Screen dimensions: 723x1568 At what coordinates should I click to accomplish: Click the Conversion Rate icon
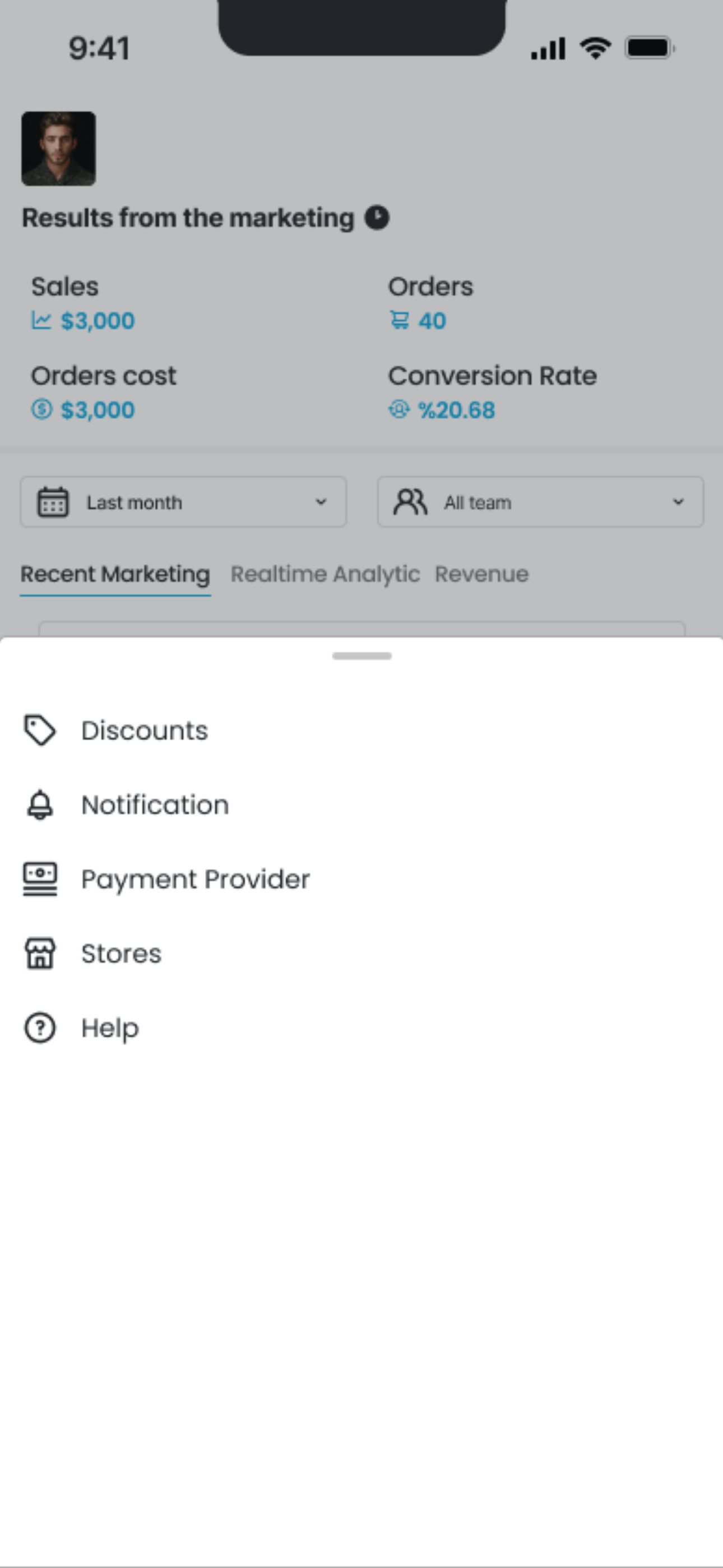coord(399,409)
